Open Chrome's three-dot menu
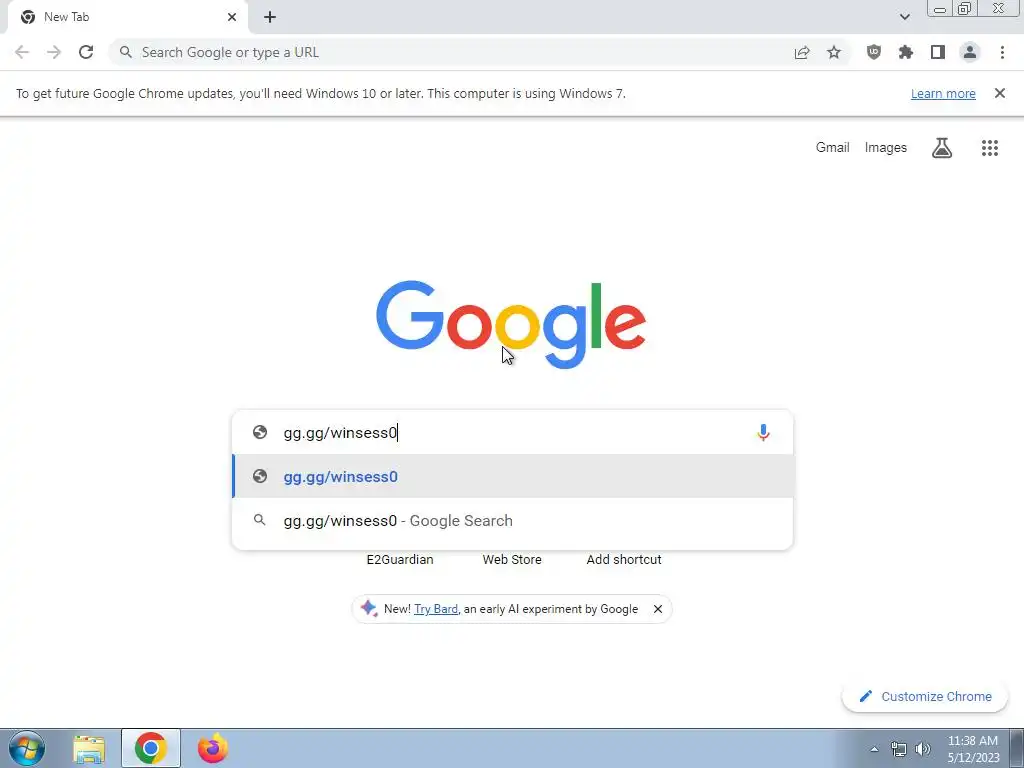This screenshot has width=1024, height=768. coord(1002,52)
